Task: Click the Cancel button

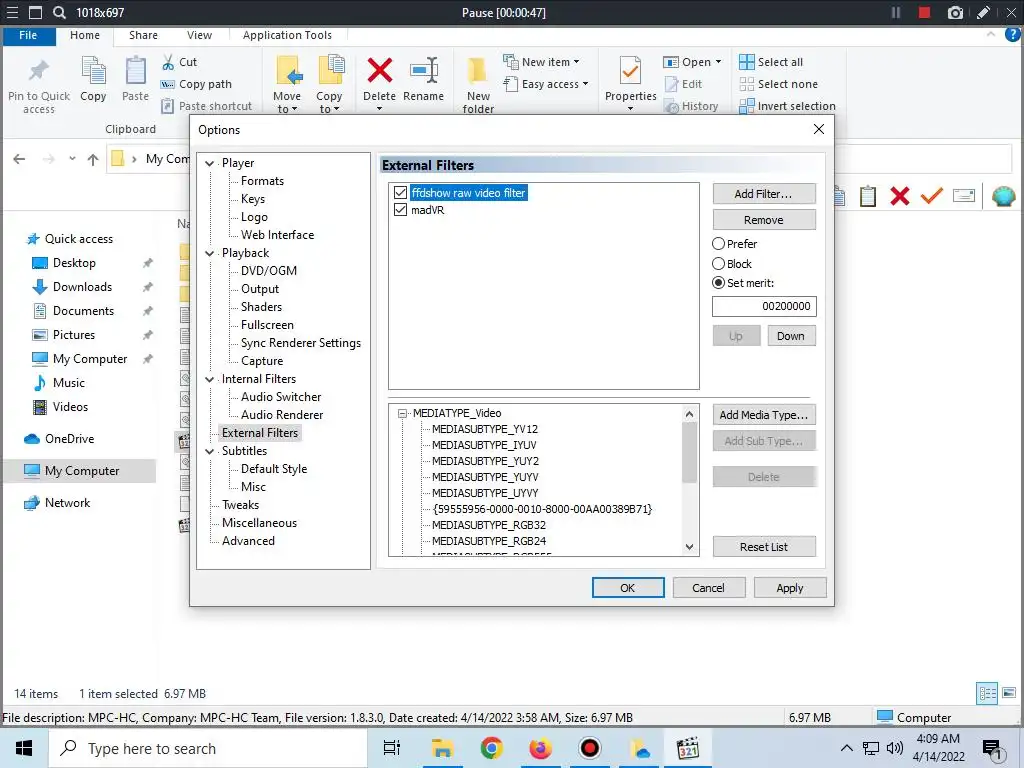Action: point(709,588)
